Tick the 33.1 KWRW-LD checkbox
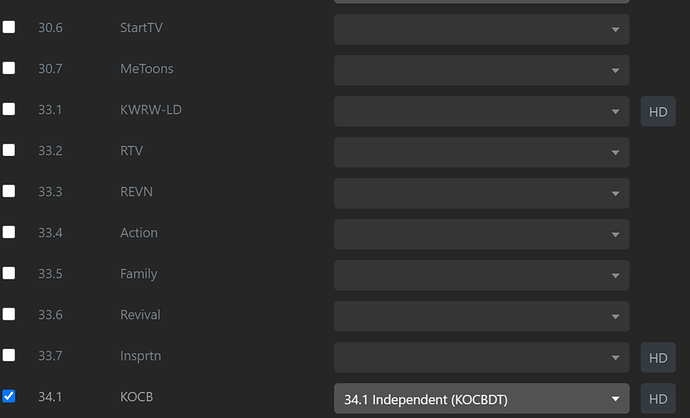This screenshot has width=690, height=418. tap(9, 109)
